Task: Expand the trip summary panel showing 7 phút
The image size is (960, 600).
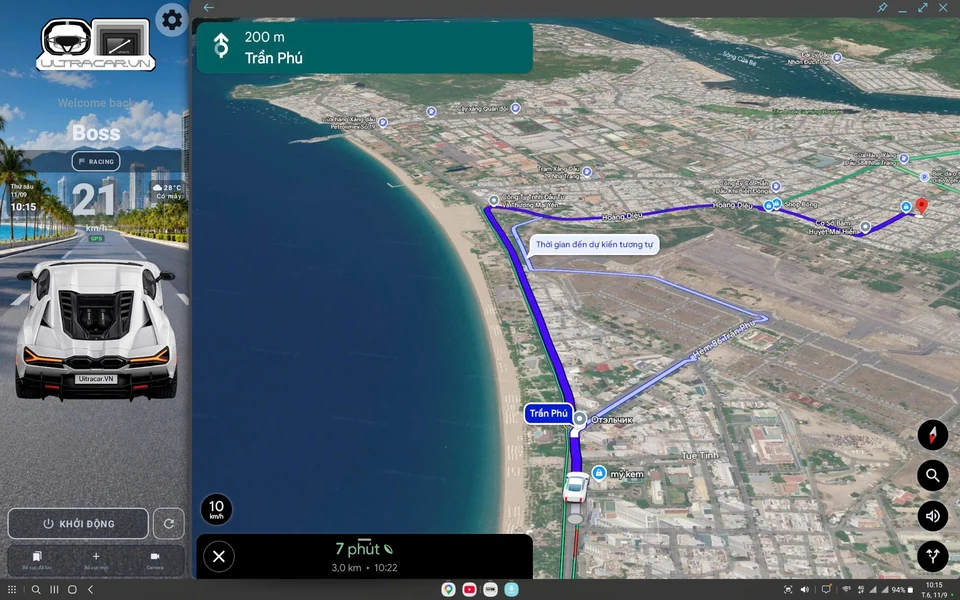Action: 364,556
